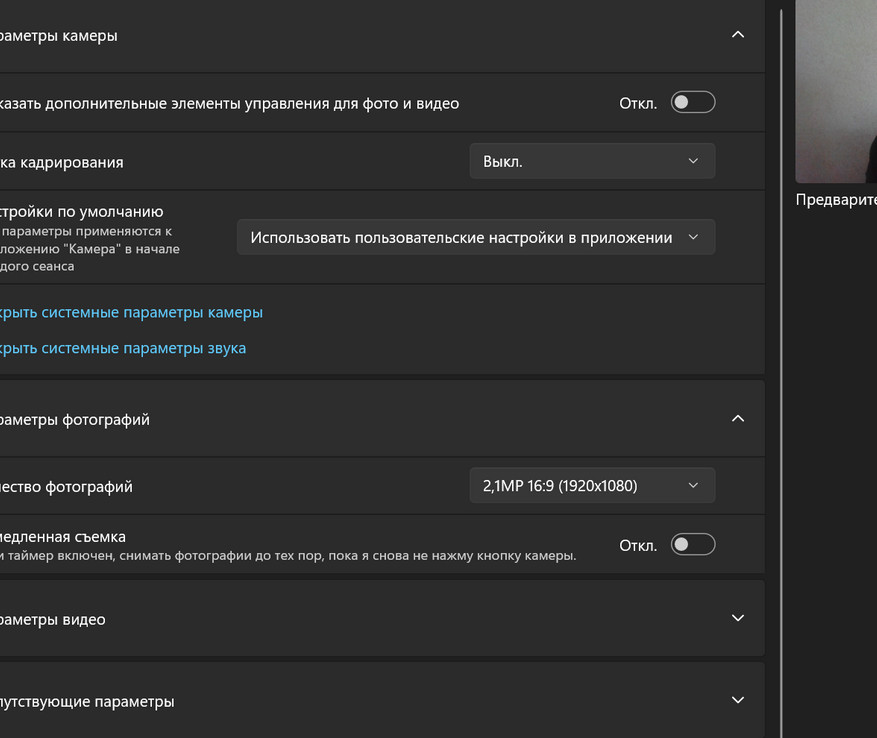Click the photo parameters section header text
The width and height of the screenshot is (877, 738).
[x=75, y=420]
